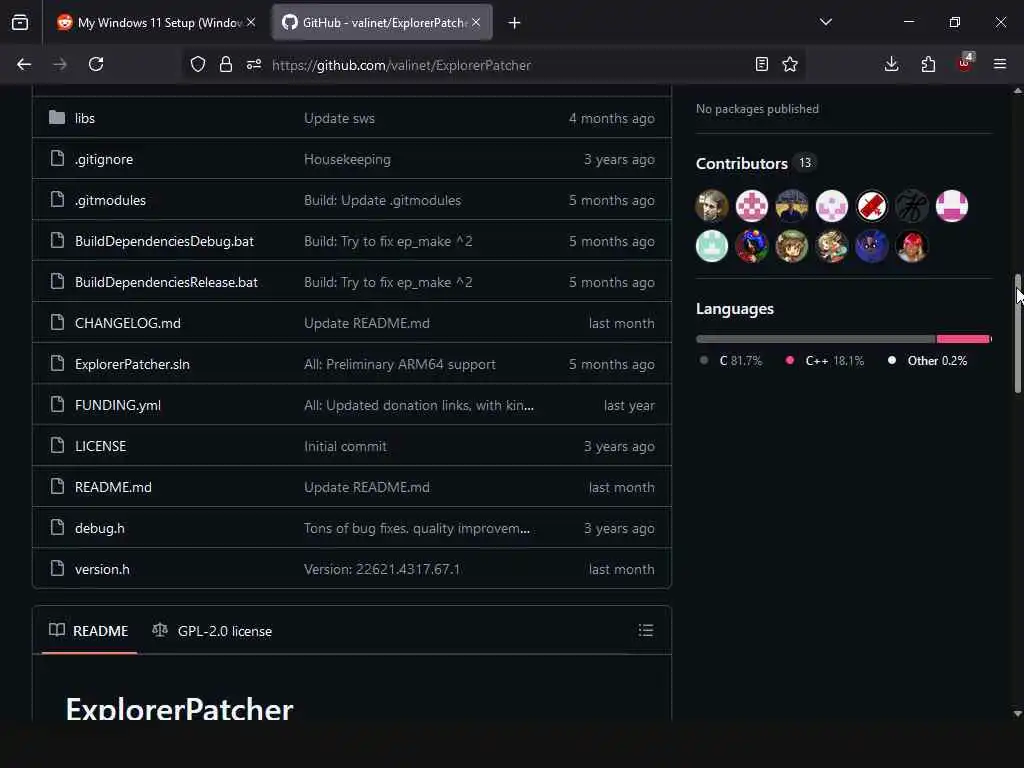Open the uBlock Origin extension icon

click(x=965, y=63)
